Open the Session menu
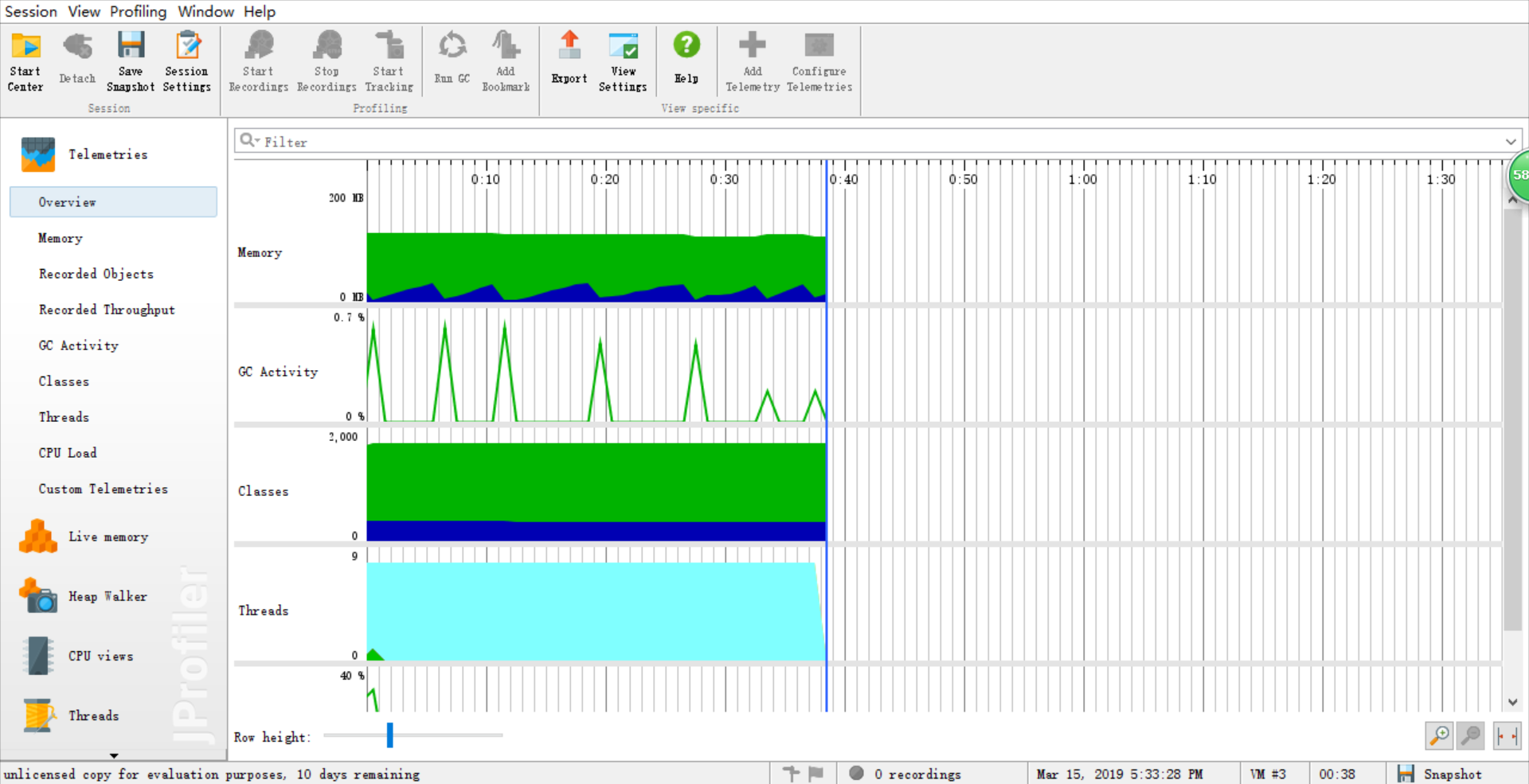The width and height of the screenshot is (1529, 784). (31, 11)
